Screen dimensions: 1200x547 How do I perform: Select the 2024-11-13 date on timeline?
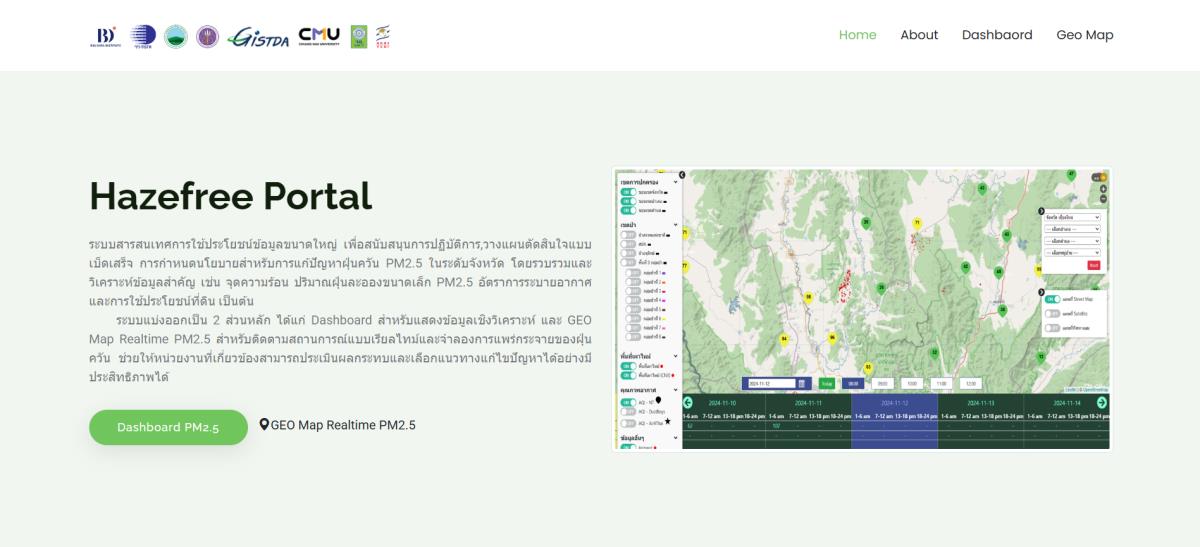coord(980,402)
